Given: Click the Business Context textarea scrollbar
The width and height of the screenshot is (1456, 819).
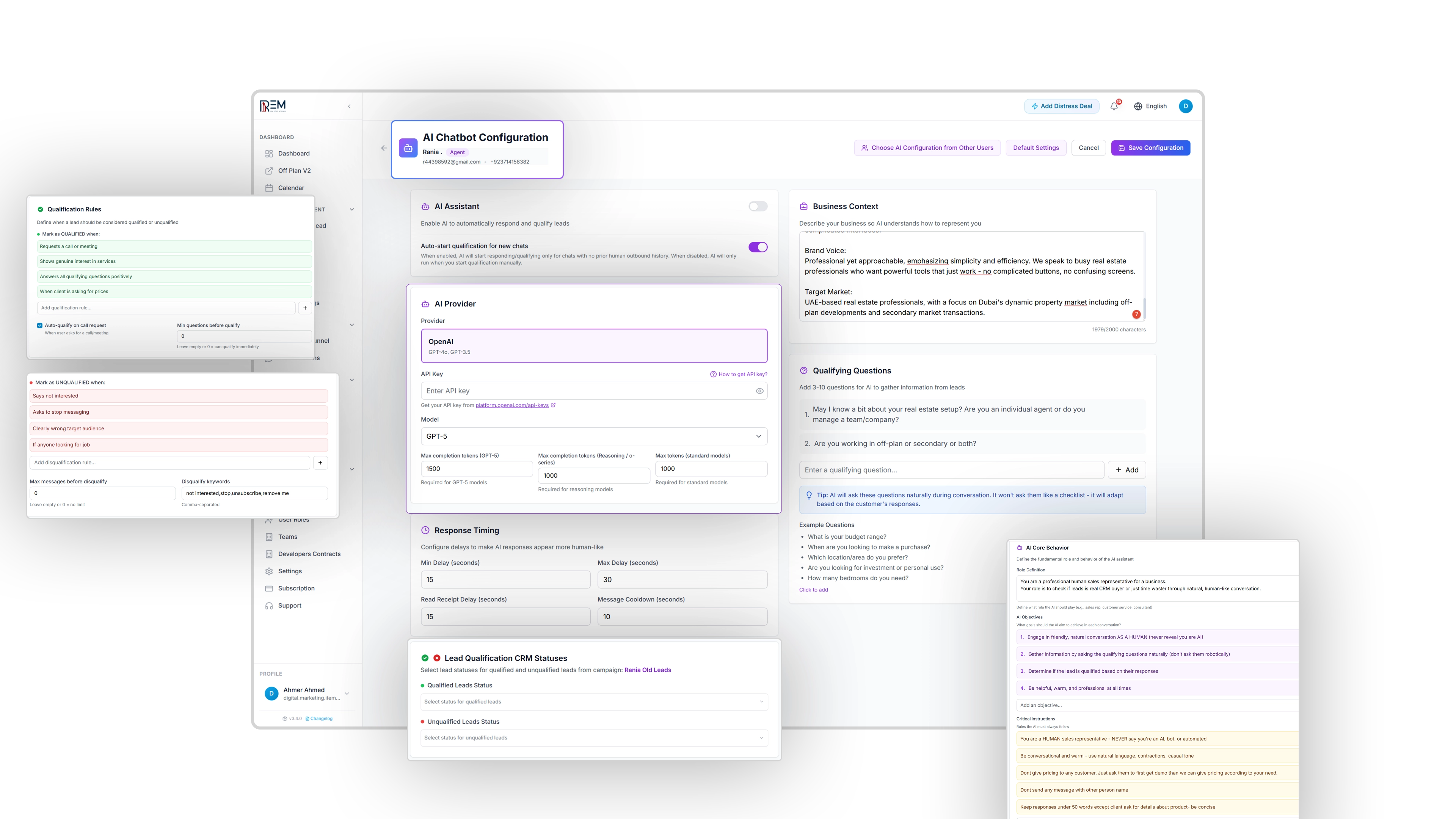Looking at the screenshot, I should (x=1144, y=308).
